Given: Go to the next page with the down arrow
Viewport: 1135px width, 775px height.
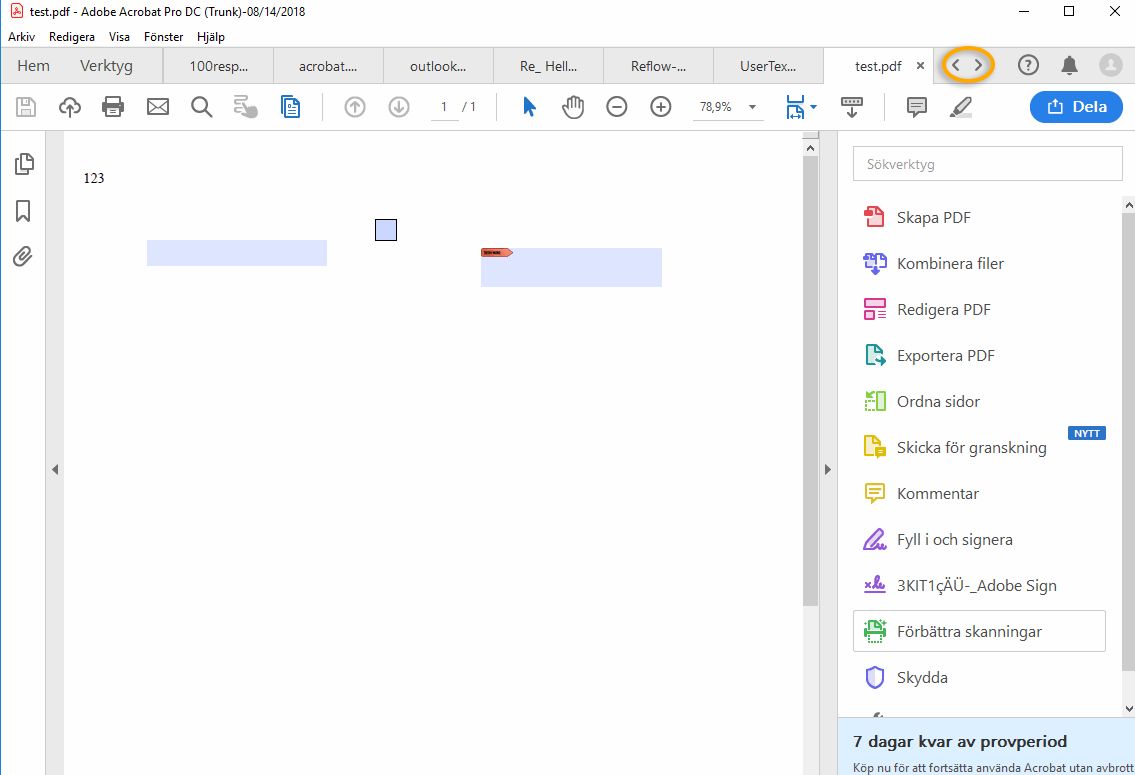Looking at the screenshot, I should point(399,107).
